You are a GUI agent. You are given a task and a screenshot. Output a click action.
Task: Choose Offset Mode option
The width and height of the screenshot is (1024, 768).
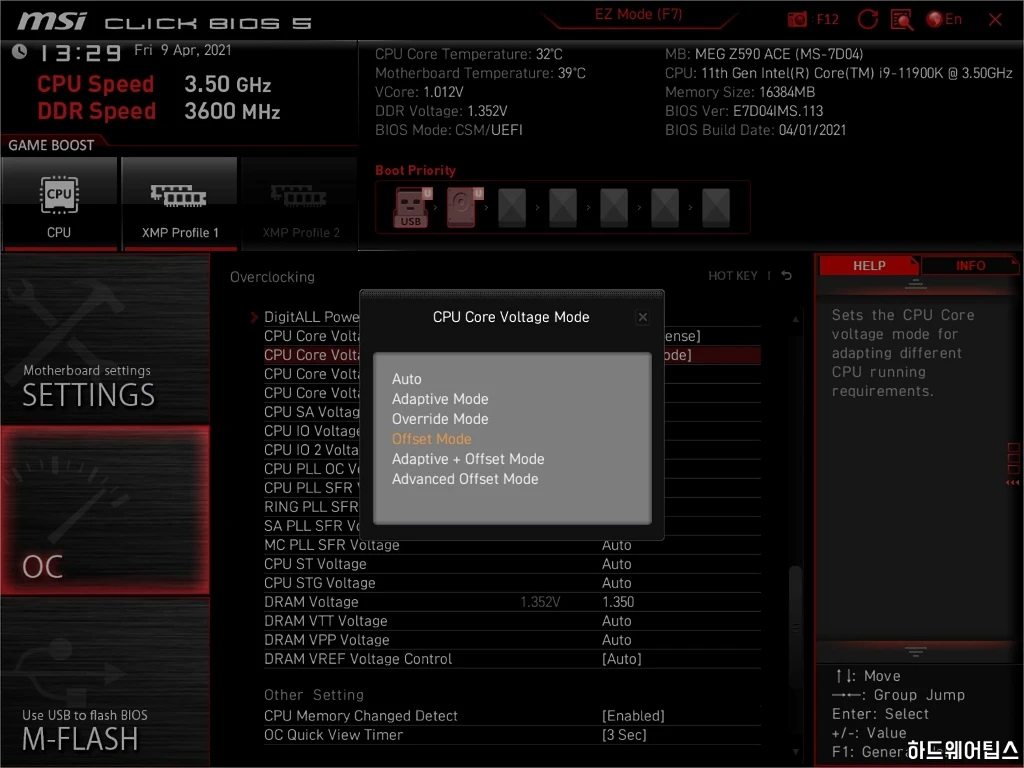[431, 439]
